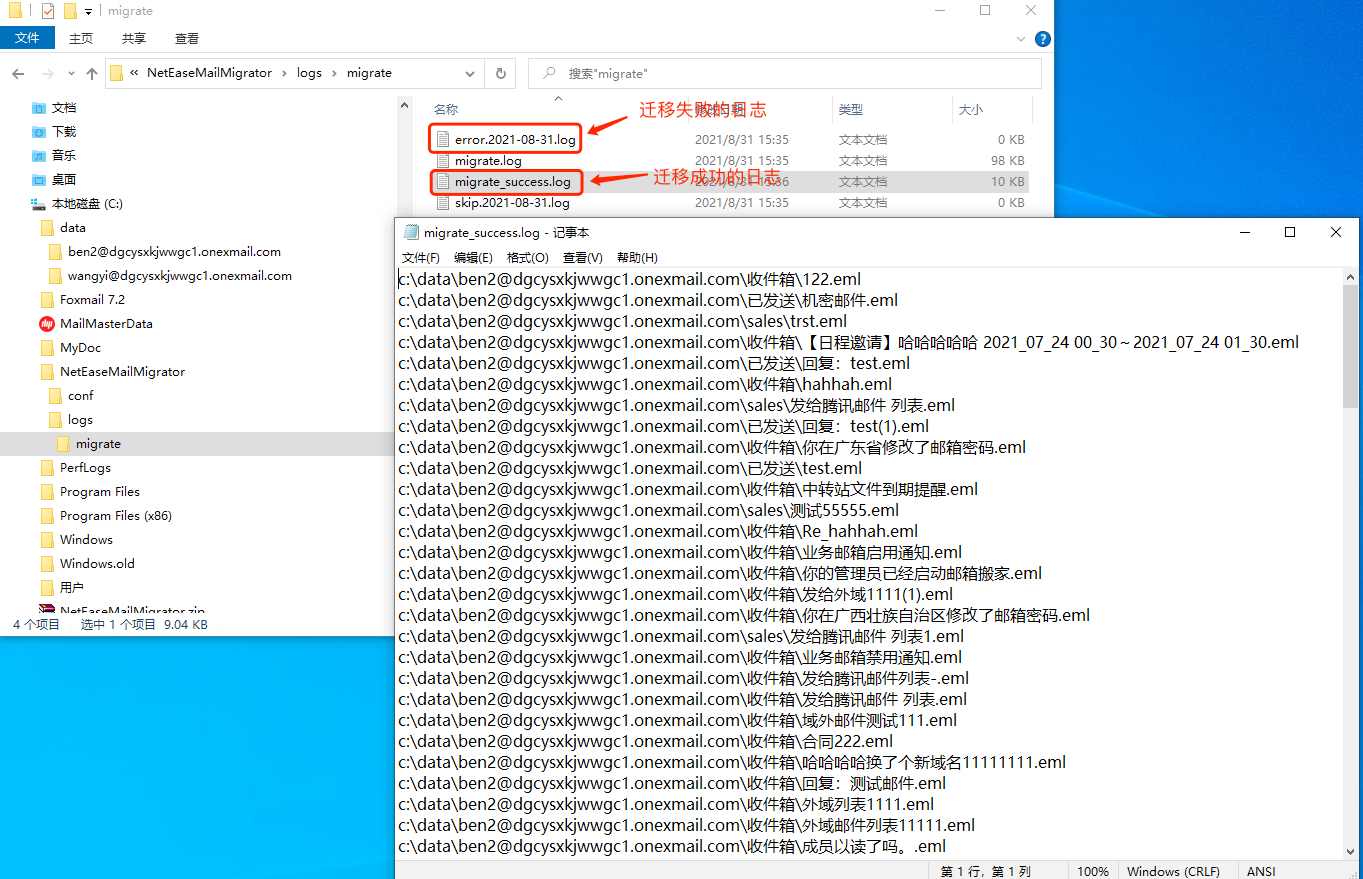Expand the address bar history dropdown
Image resolution: width=1363 pixels, height=879 pixels.
coord(470,73)
